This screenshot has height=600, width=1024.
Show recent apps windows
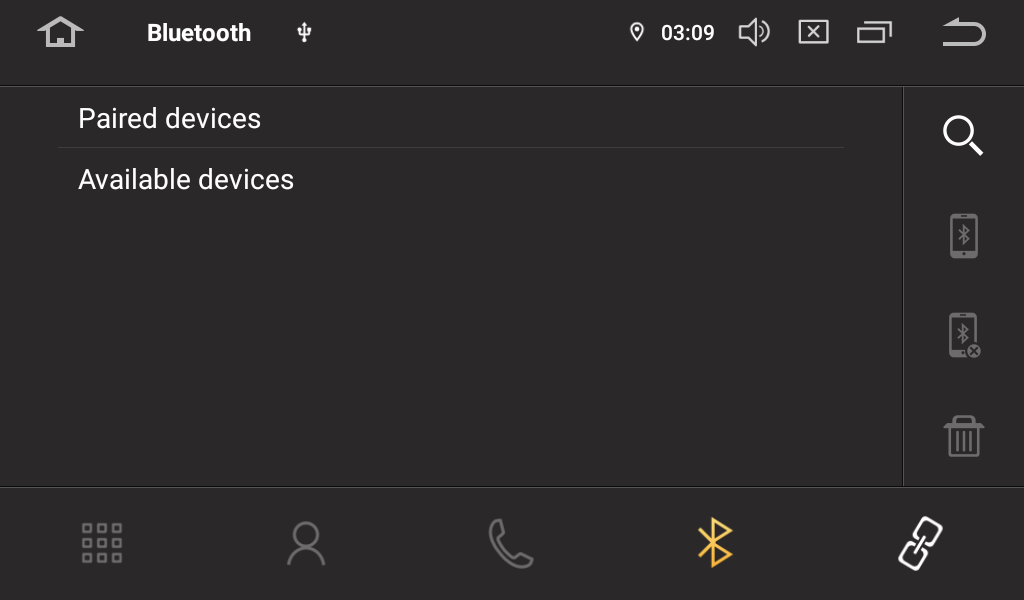click(x=873, y=33)
